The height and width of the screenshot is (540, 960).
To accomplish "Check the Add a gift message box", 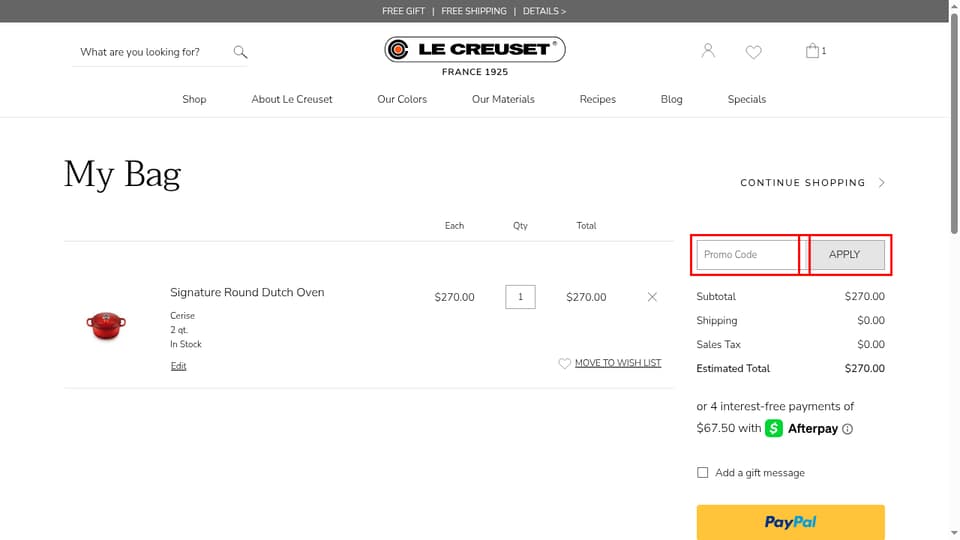I will [x=702, y=473].
